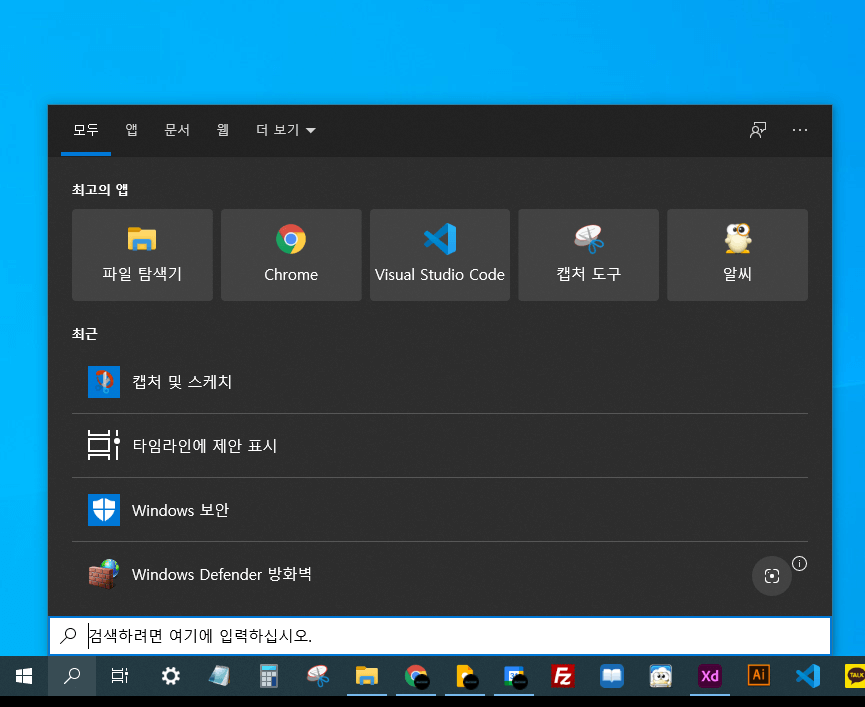865x707 pixels.
Task: Open the blue book taskbar icon
Action: (x=612, y=676)
